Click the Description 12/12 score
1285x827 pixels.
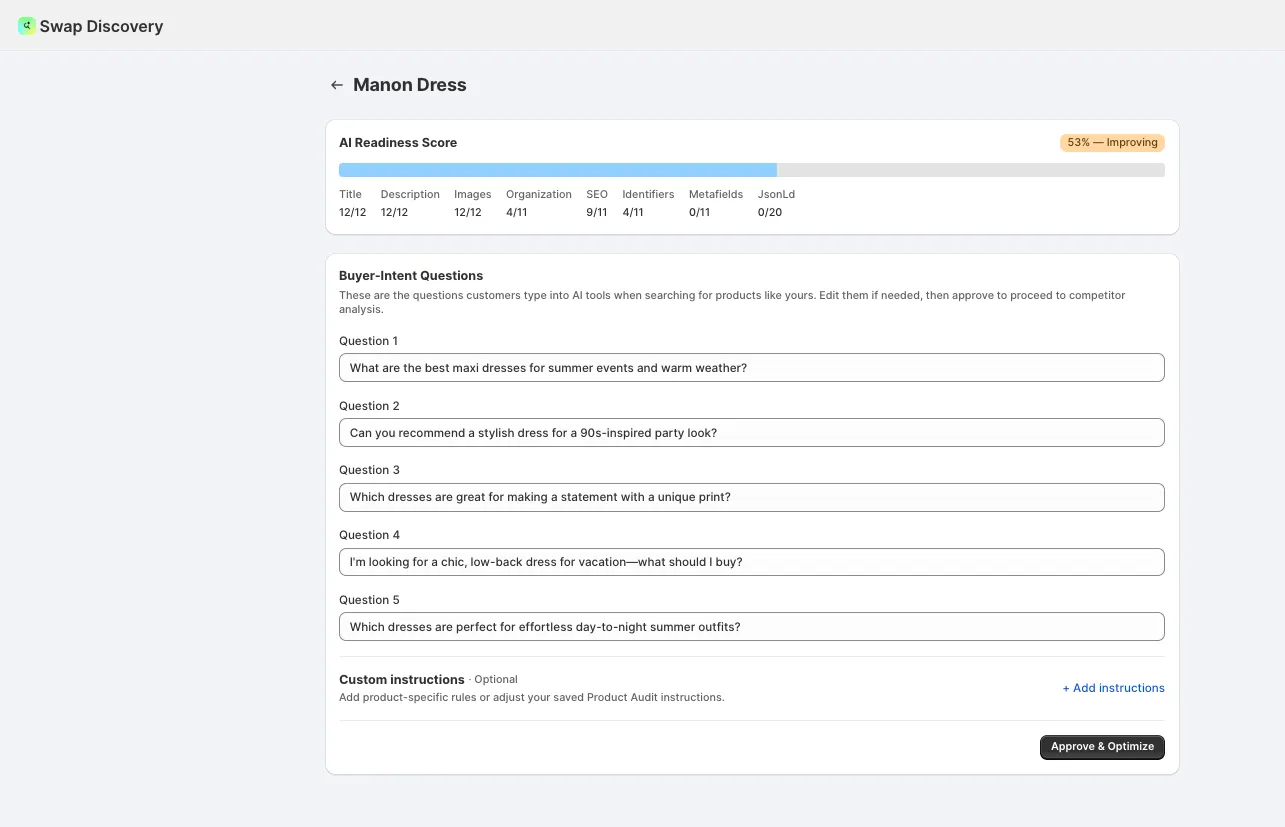(410, 203)
